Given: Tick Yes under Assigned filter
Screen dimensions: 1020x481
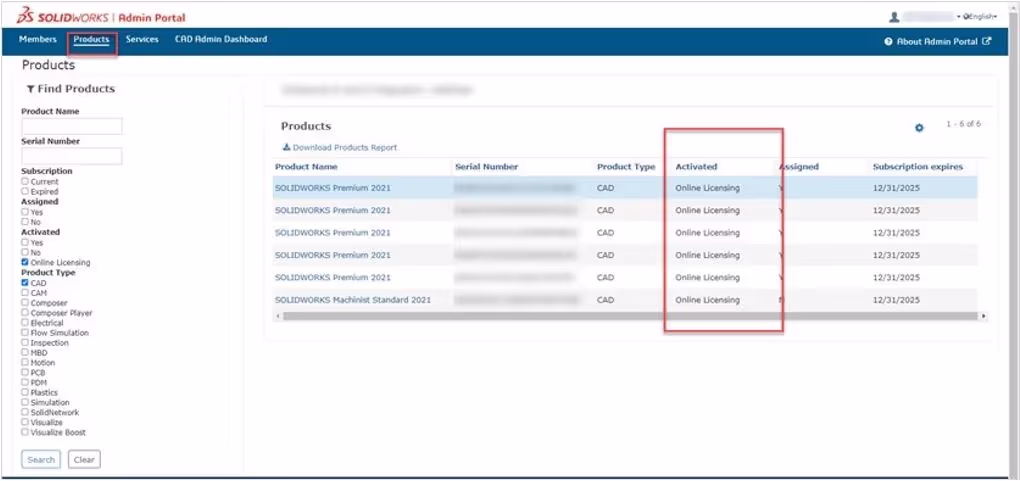Looking at the screenshot, I should (x=25, y=212).
